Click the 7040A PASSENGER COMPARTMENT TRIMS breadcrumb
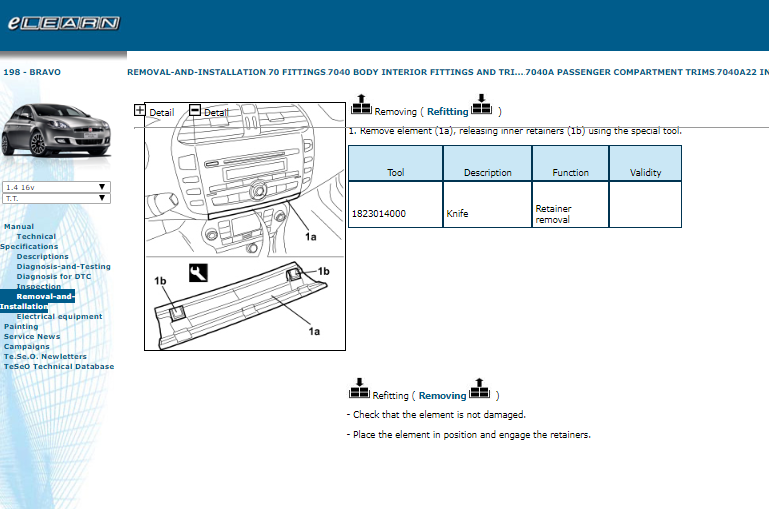 click(620, 72)
